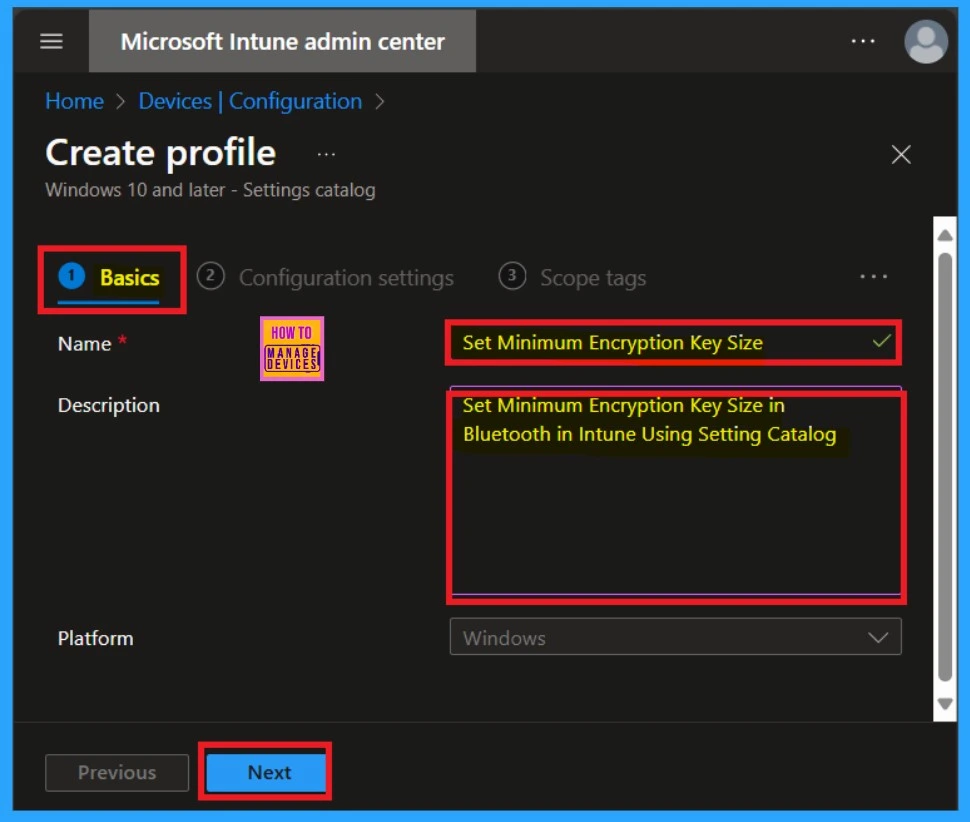This screenshot has width=970, height=822.
Task: Select the Configuration settings step tab
Action: (325, 278)
